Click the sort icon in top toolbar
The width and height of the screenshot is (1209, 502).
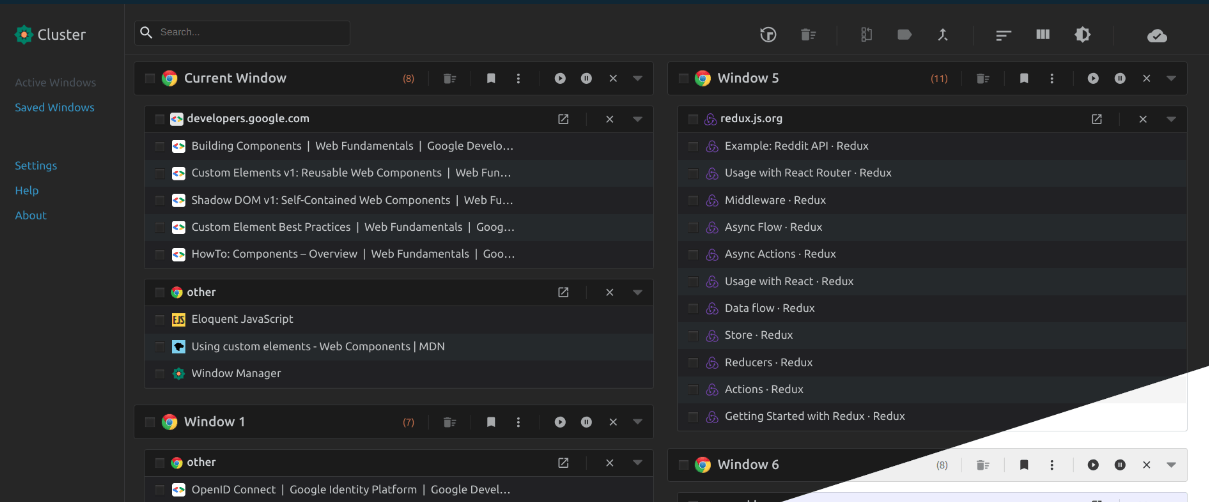coord(1003,35)
